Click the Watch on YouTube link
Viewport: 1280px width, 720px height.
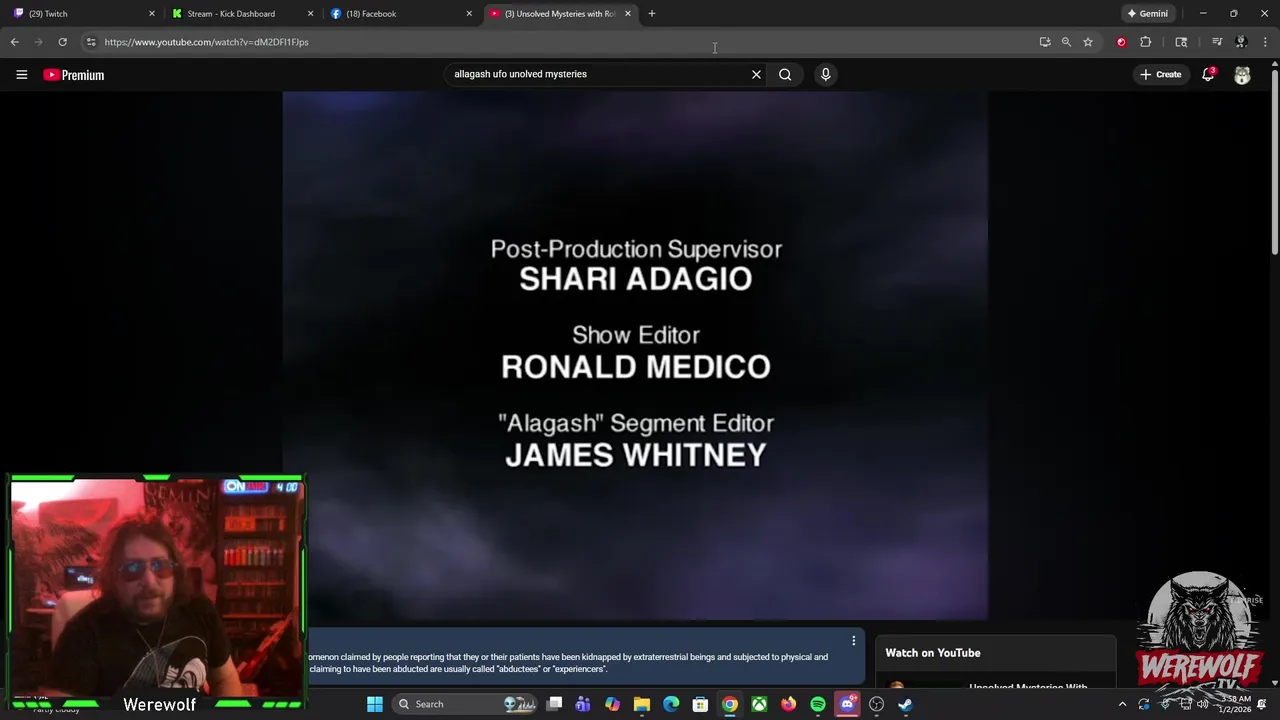933,653
